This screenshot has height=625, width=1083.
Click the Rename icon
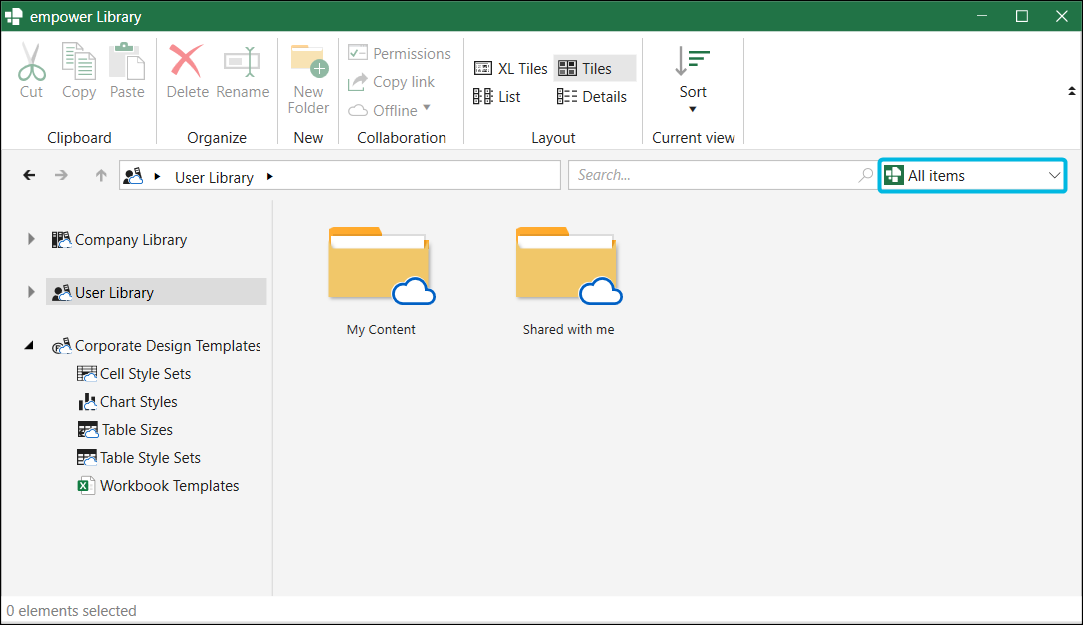pos(242,62)
